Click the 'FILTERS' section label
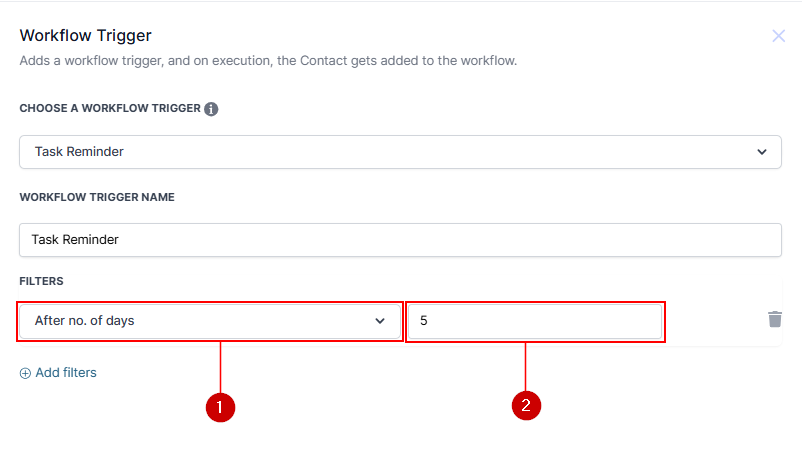The width and height of the screenshot is (802, 466). point(42,282)
